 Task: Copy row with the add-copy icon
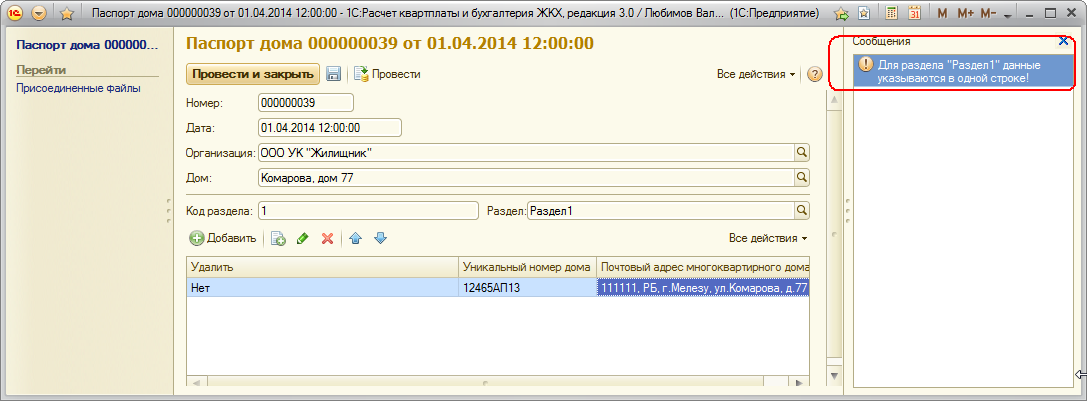tap(278, 239)
